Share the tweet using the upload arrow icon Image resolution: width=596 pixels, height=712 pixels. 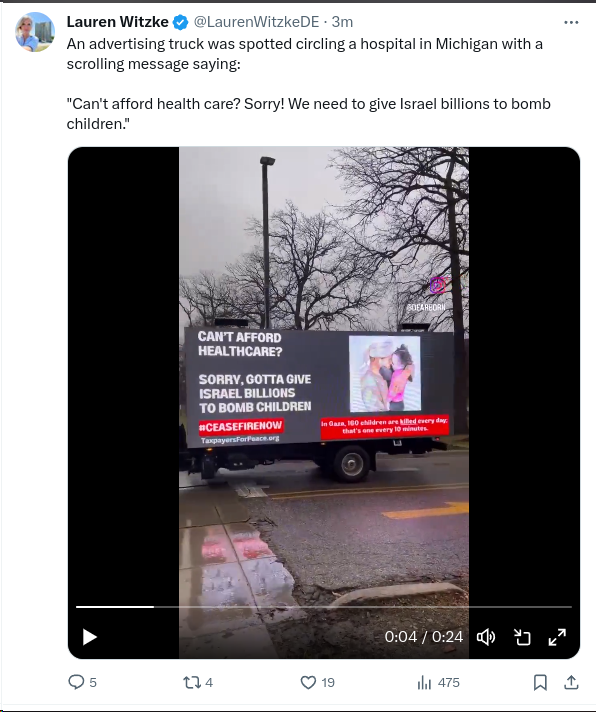(x=571, y=682)
